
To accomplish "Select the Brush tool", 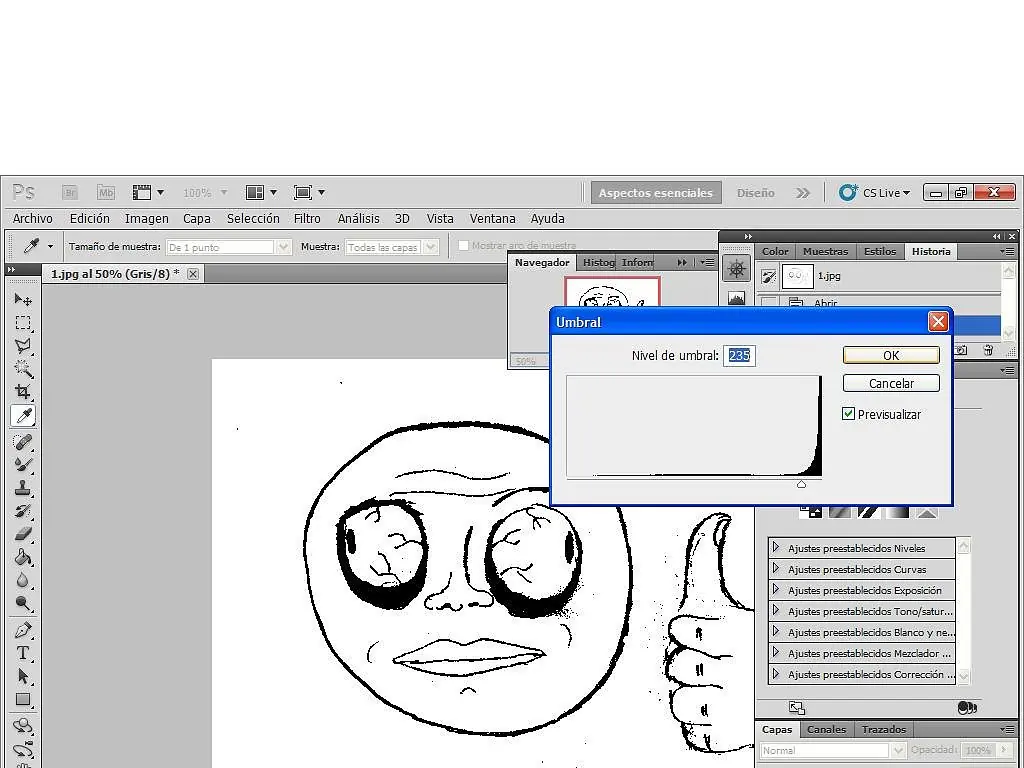I will (23, 465).
